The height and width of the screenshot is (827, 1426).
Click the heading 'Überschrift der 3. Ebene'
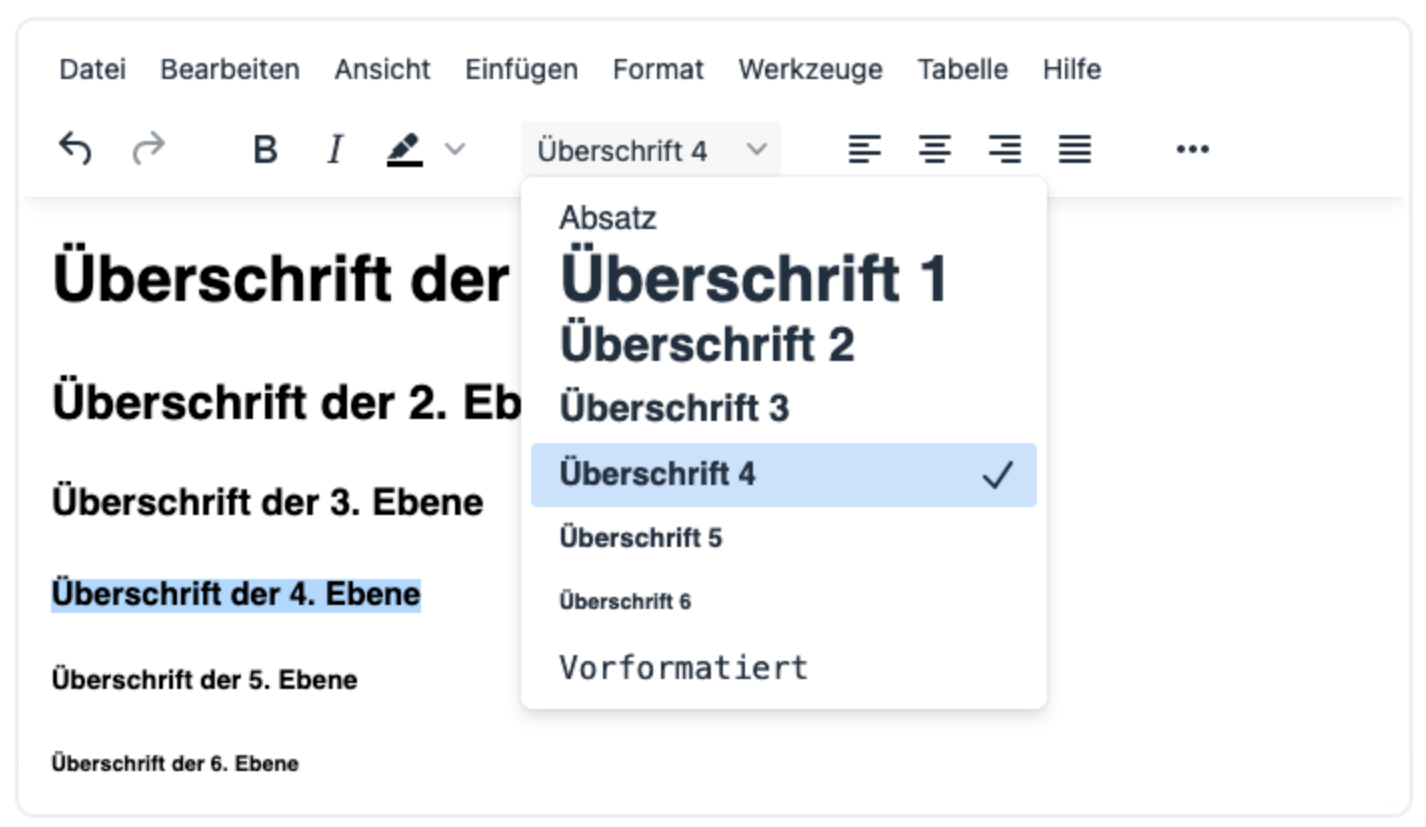click(x=267, y=502)
